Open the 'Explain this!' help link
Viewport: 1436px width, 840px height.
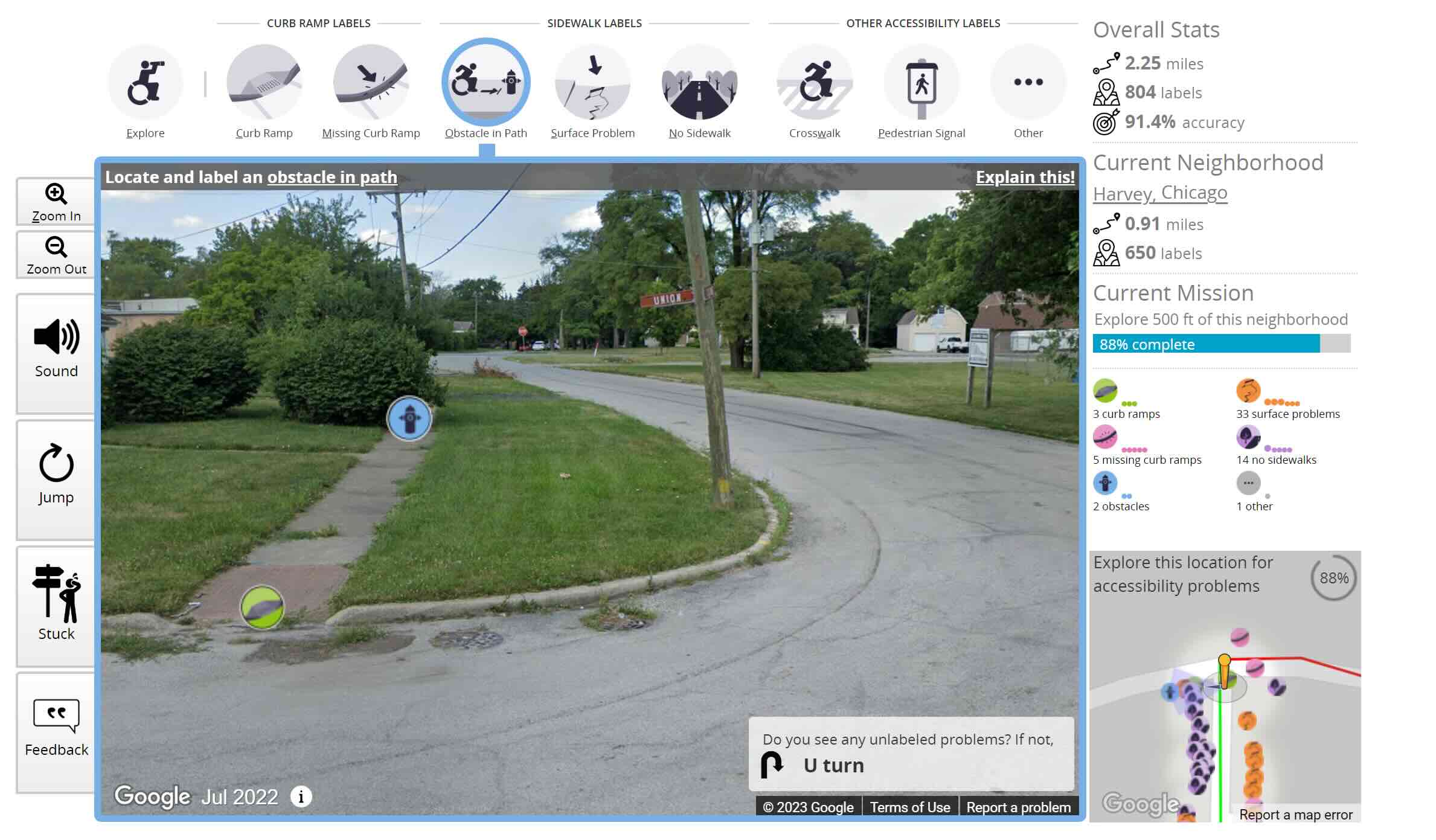pyautogui.click(x=1025, y=177)
